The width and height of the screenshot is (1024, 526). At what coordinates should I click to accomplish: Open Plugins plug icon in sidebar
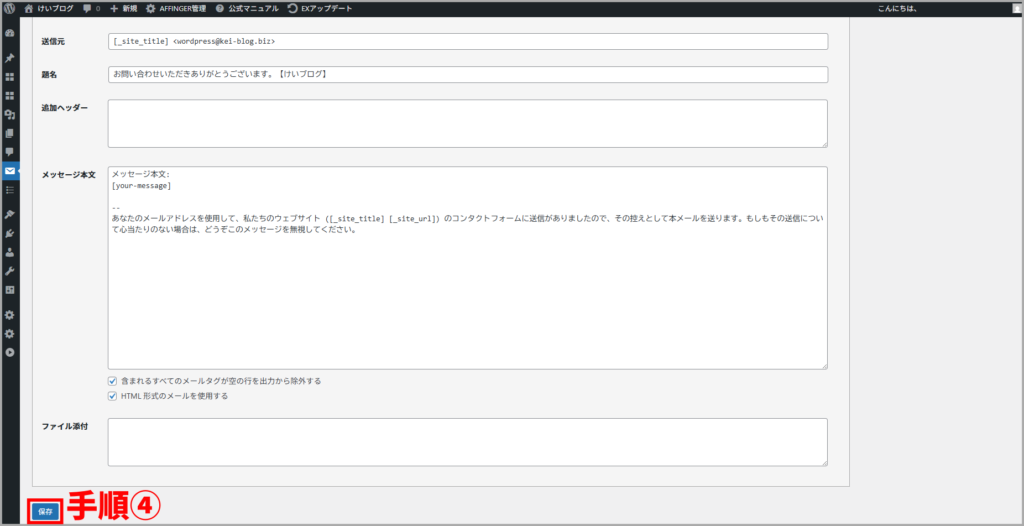10,233
